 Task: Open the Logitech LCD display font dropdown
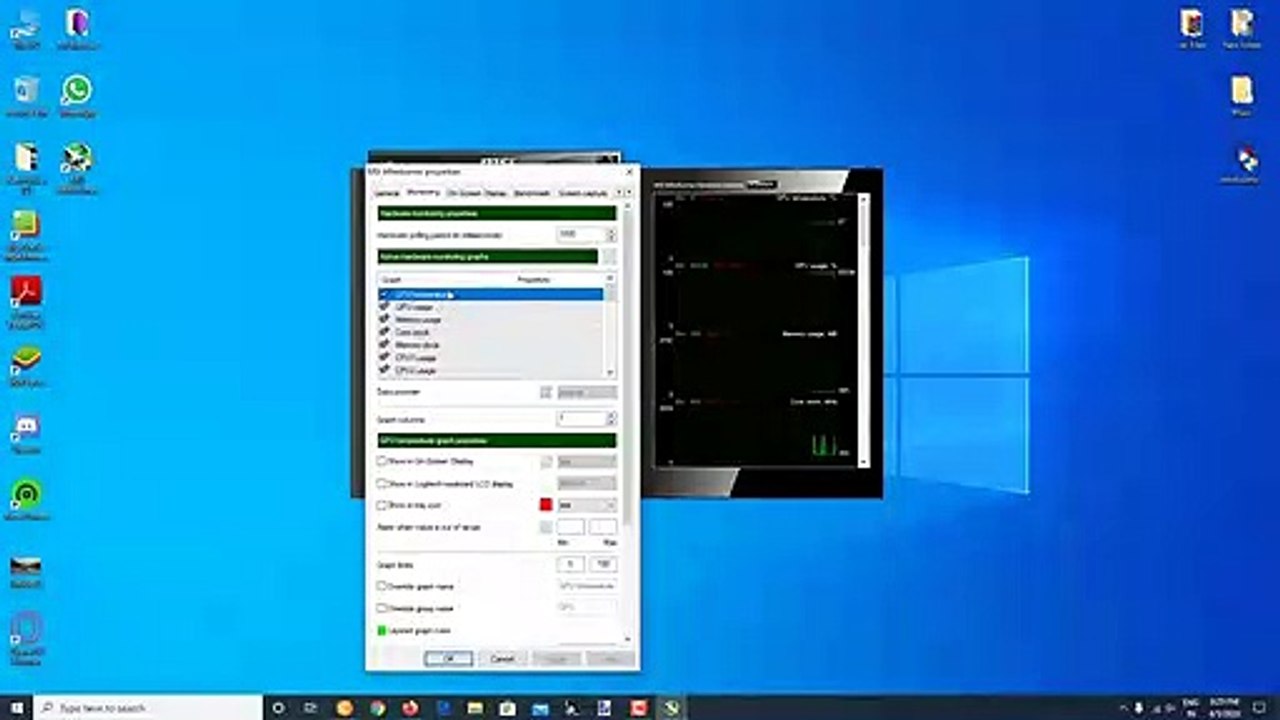click(586, 483)
